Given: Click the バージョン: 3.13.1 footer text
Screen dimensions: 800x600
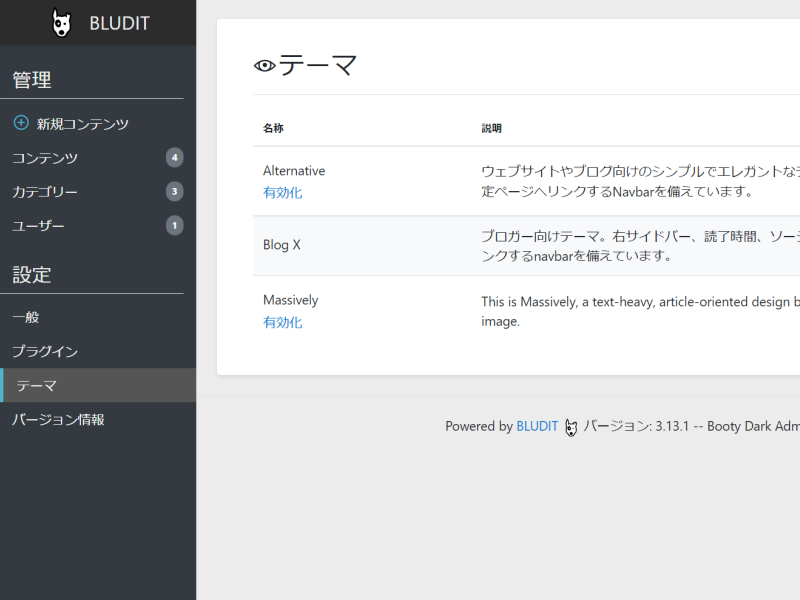Looking at the screenshot, I should [636, 426].
